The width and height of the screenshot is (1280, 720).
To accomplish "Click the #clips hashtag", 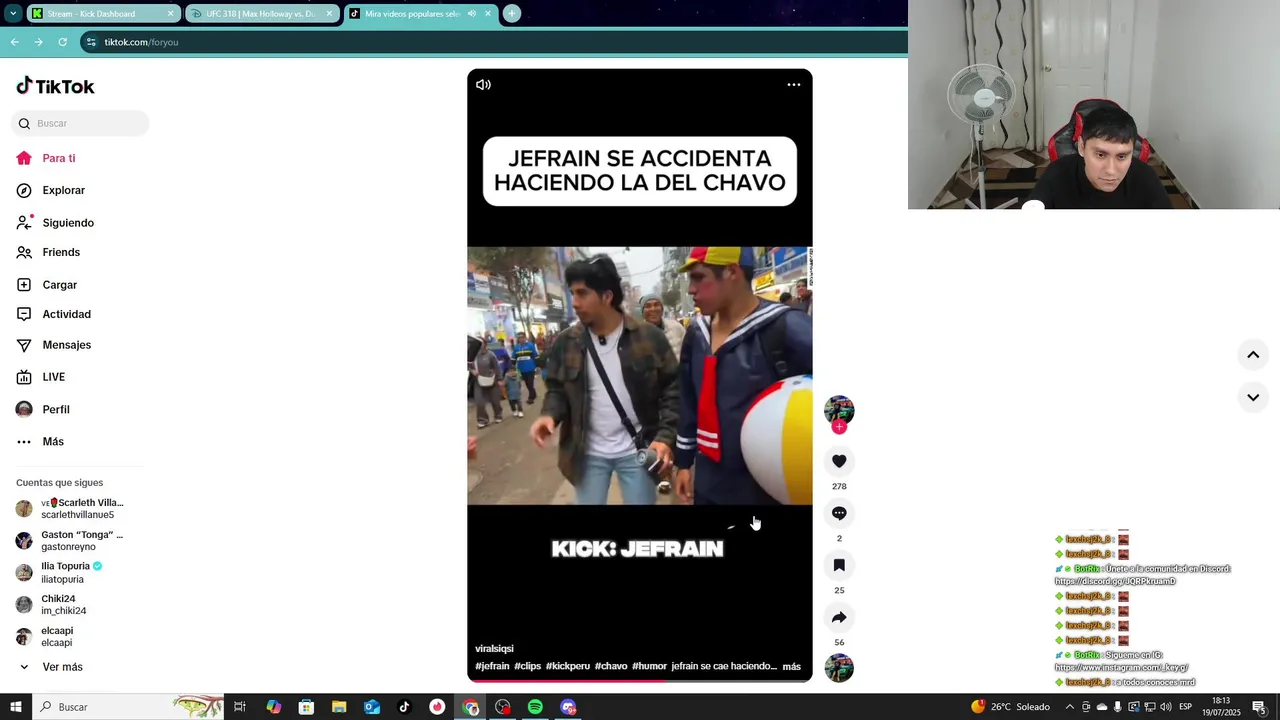I will [x=527, y=666].
